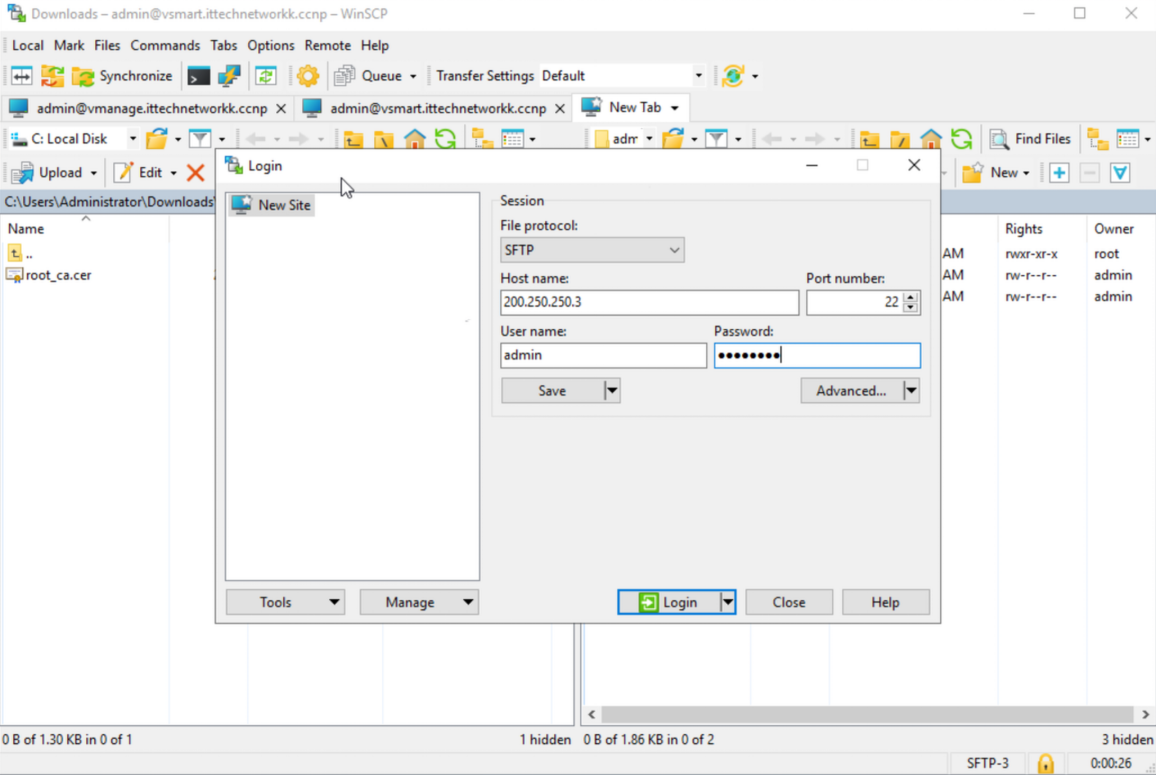Image resolution: width=1156 pixels, height=775 pixels.
Task: Go to the remote parent directory icon
Action: [x=869, y=139]
